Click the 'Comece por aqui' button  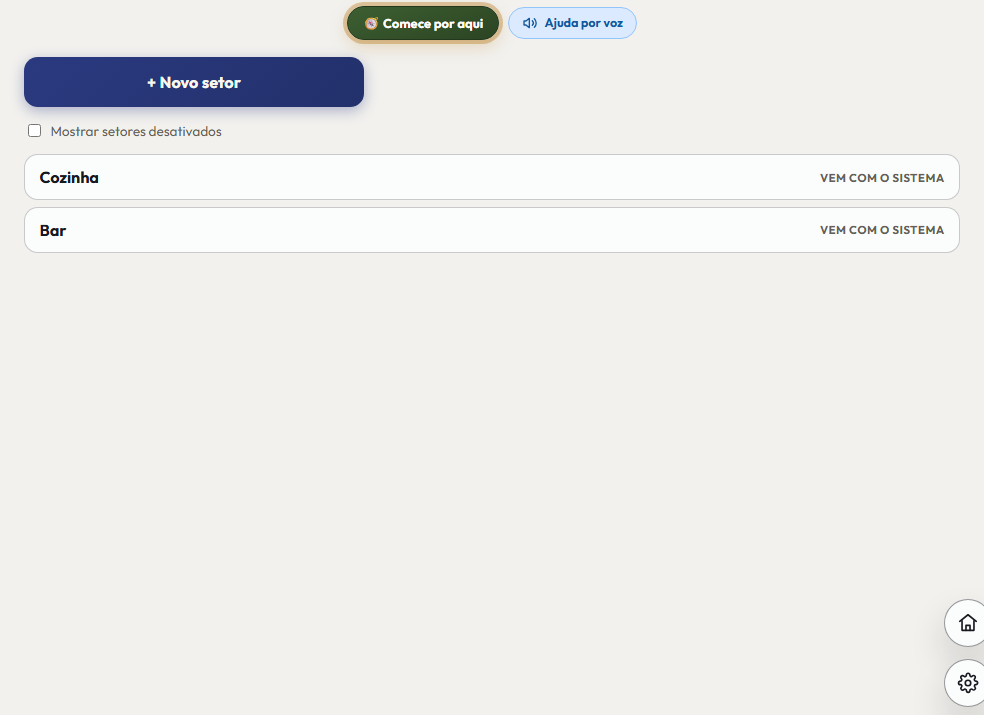point(423,24)
